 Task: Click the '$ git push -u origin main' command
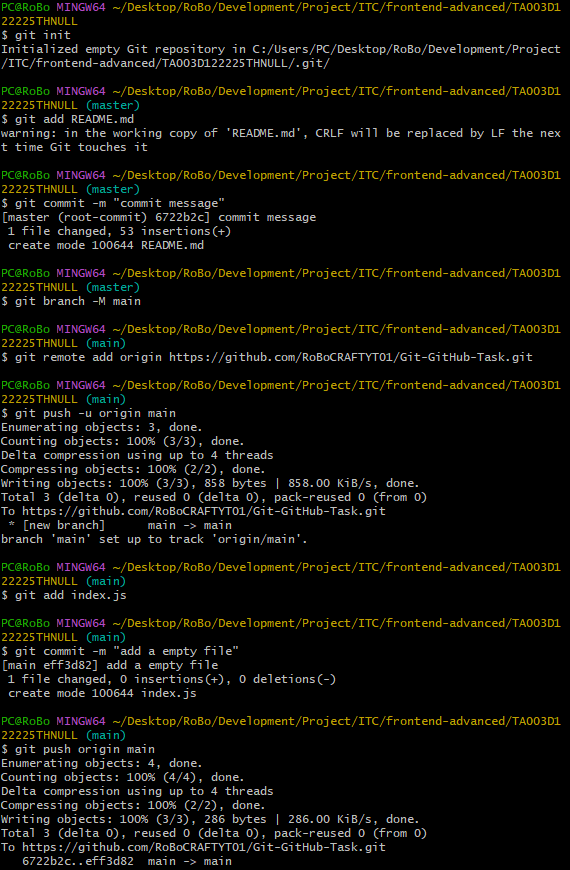[89, 413]
